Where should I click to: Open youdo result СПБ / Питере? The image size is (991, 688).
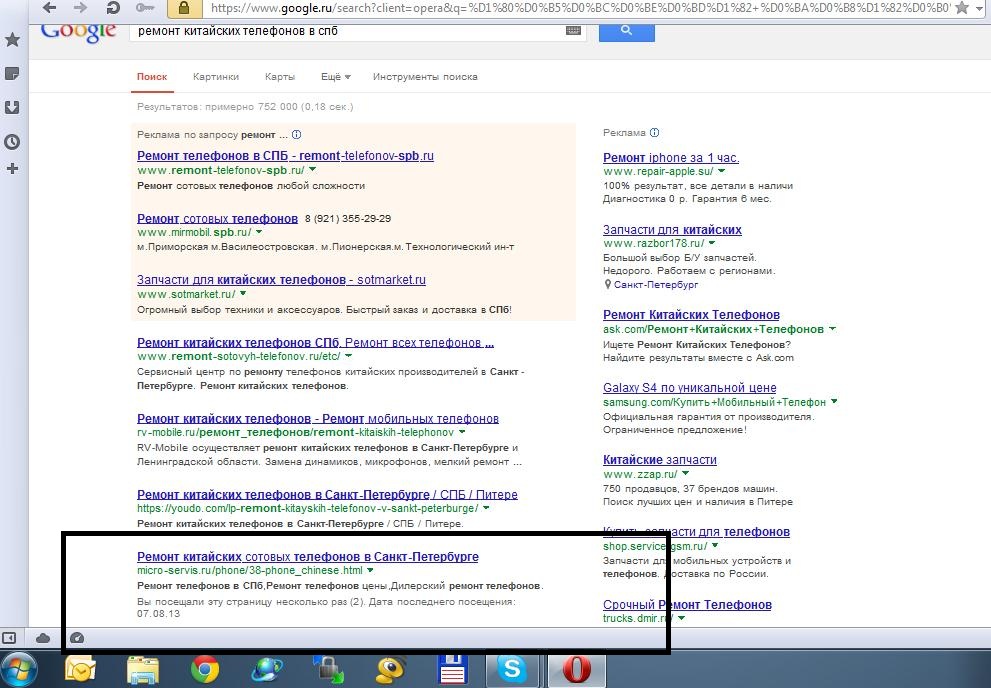click(x=327, y=494)
